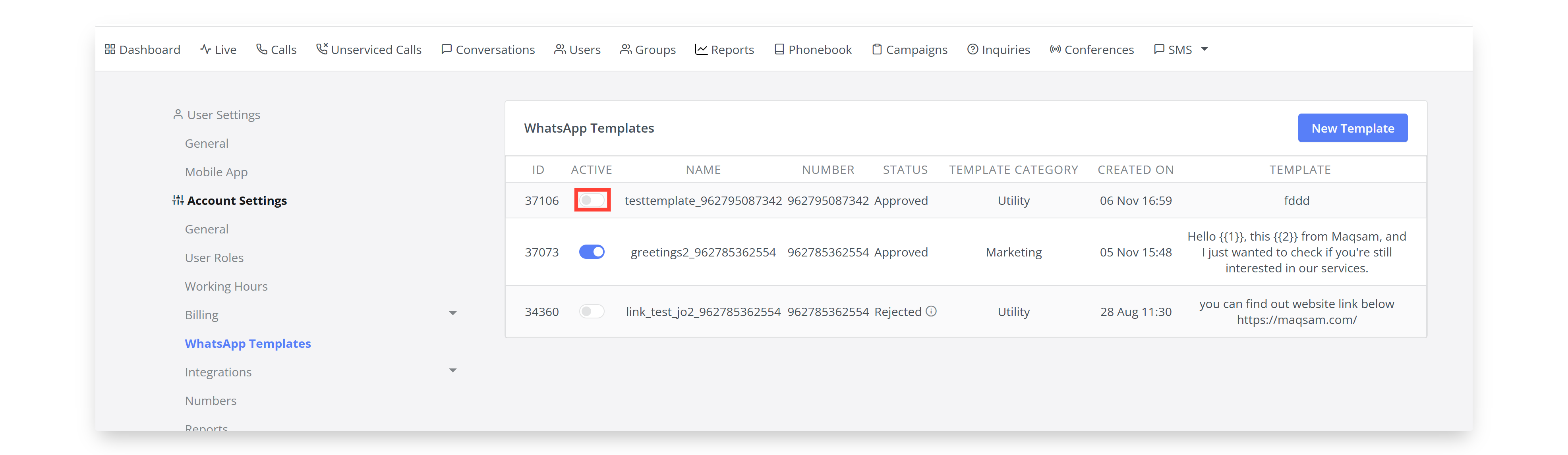The image size is (1568, 455).
Task: Click the SMS message icon
Action: coord(1160,49)
